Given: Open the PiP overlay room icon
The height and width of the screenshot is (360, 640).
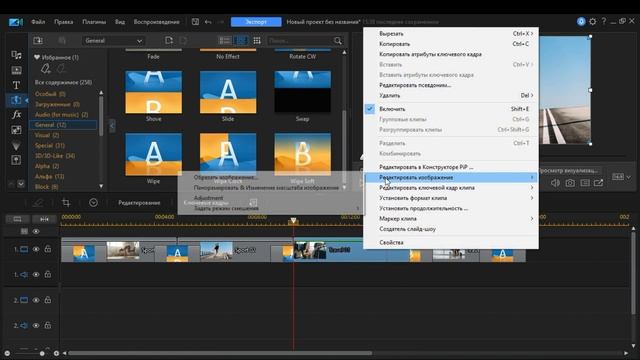Looking at the screenshot, I should (16, 130).
